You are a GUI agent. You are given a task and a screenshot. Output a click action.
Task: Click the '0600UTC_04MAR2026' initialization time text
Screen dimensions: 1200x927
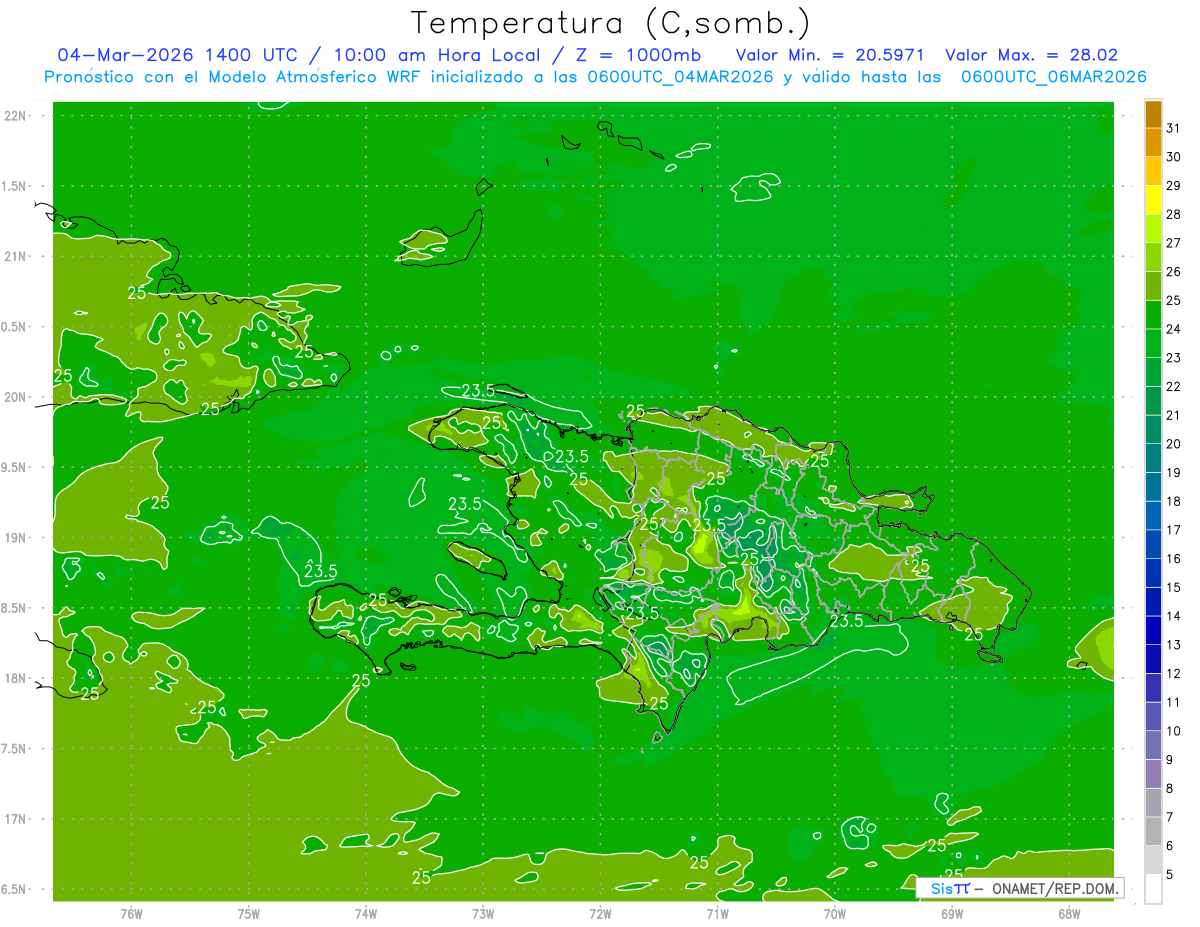678,77
